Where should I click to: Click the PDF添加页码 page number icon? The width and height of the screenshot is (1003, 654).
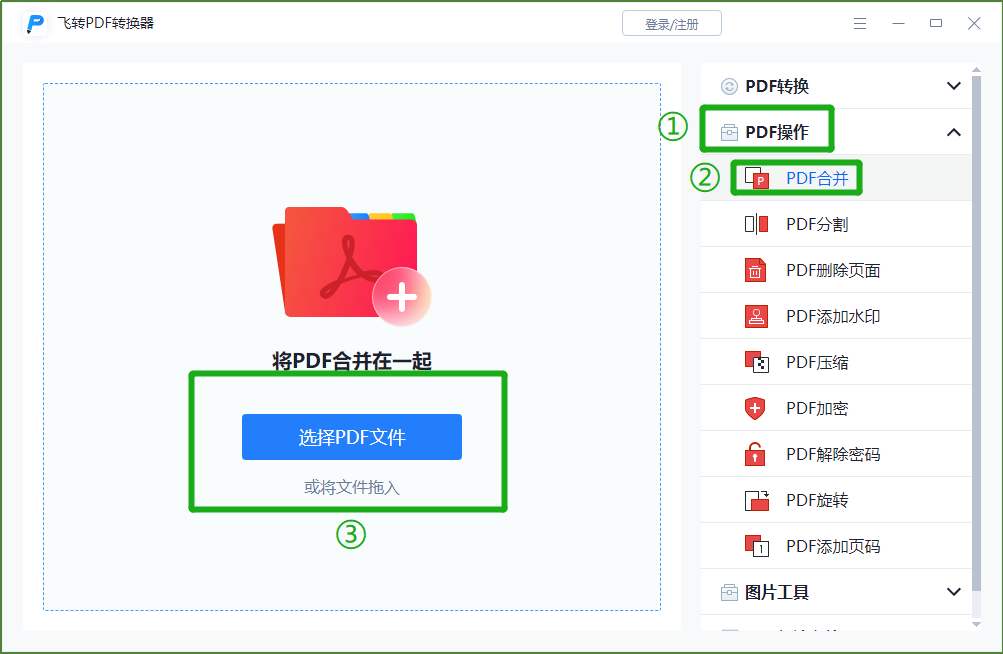[x=757, y=546]
